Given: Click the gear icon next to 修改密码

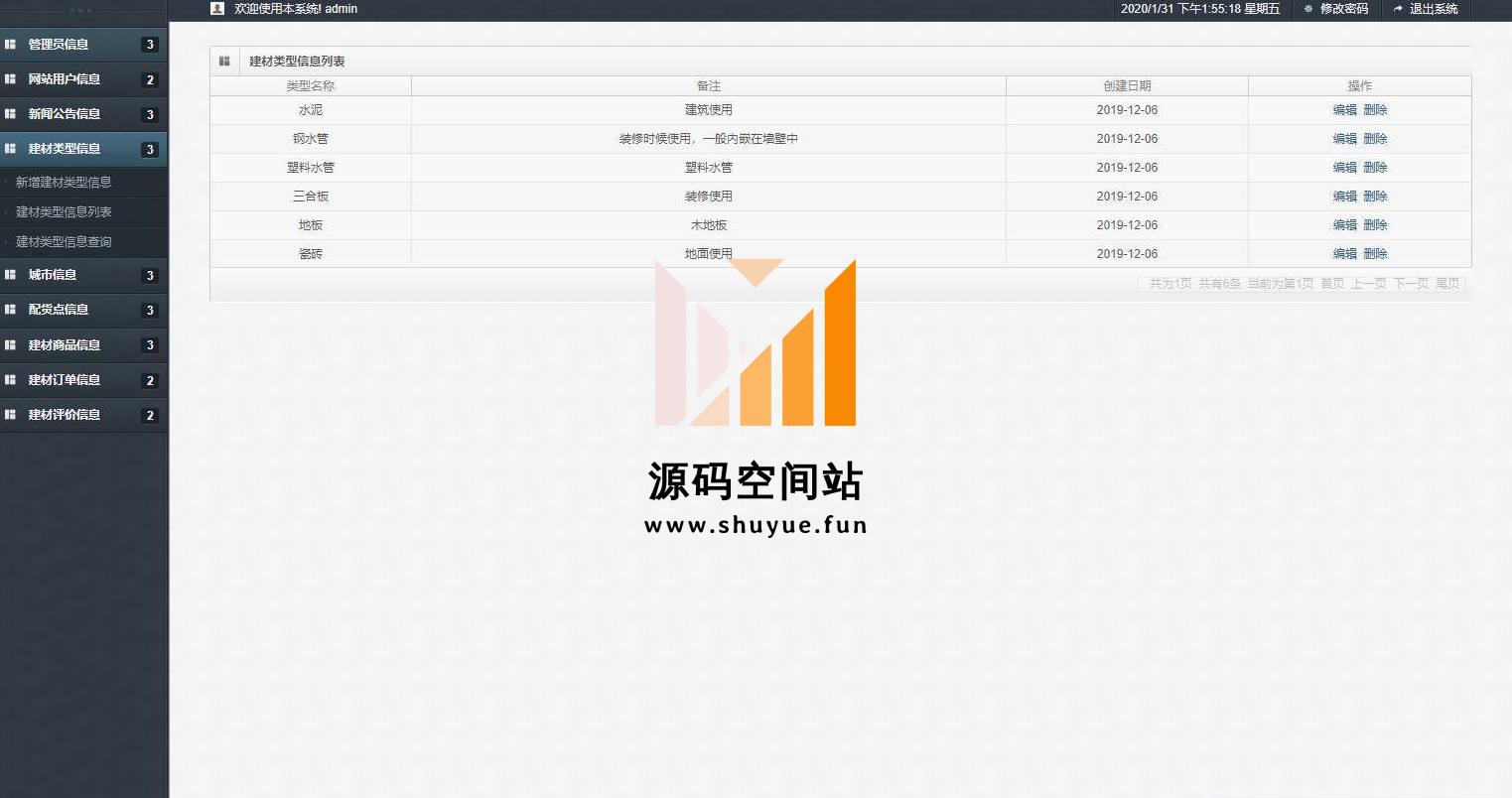Looking at the screenshot, I should [1308, 9].
